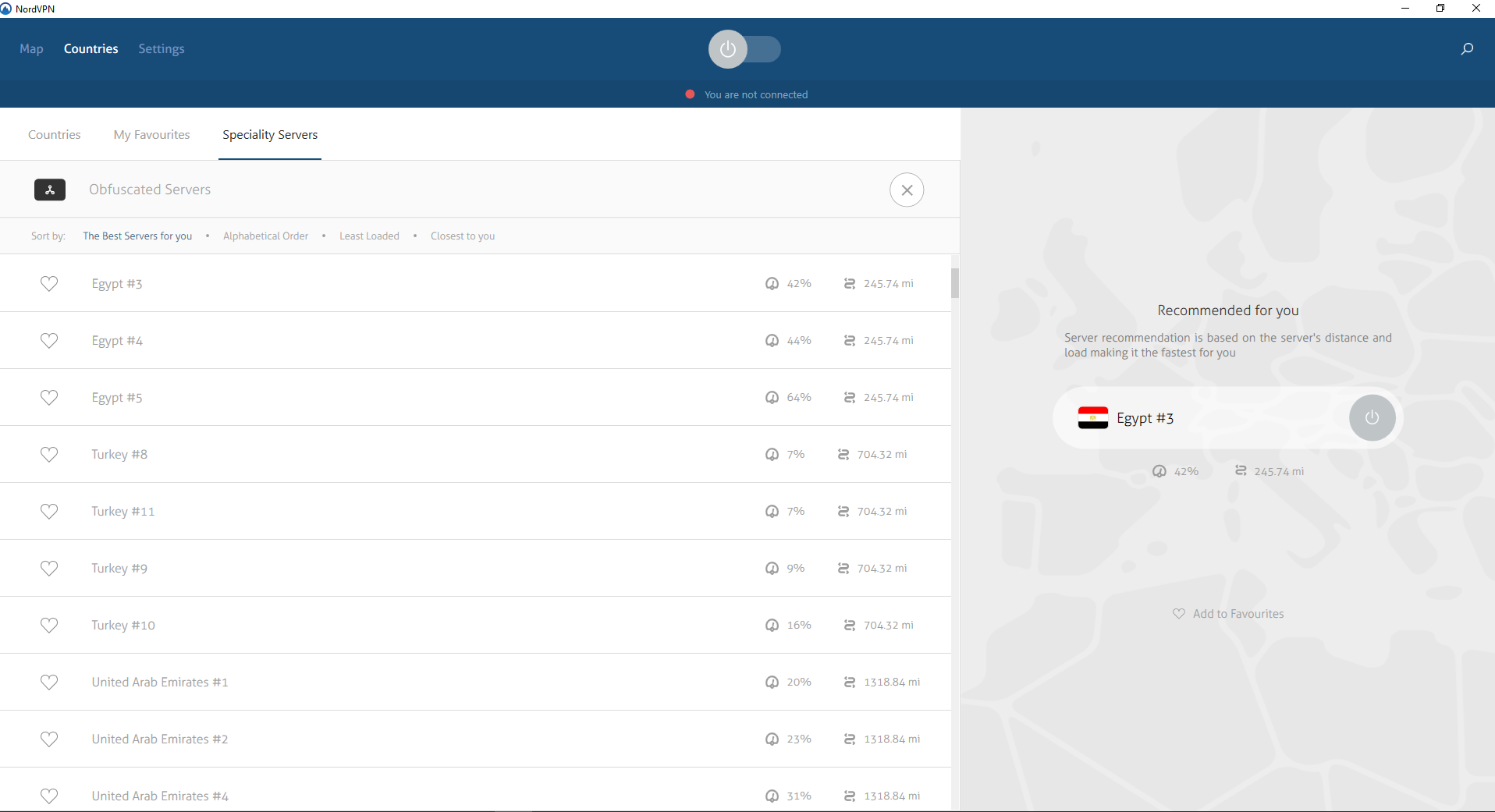Minimize the NordVPN window
1495x812 pixels.
[1405, 9]
